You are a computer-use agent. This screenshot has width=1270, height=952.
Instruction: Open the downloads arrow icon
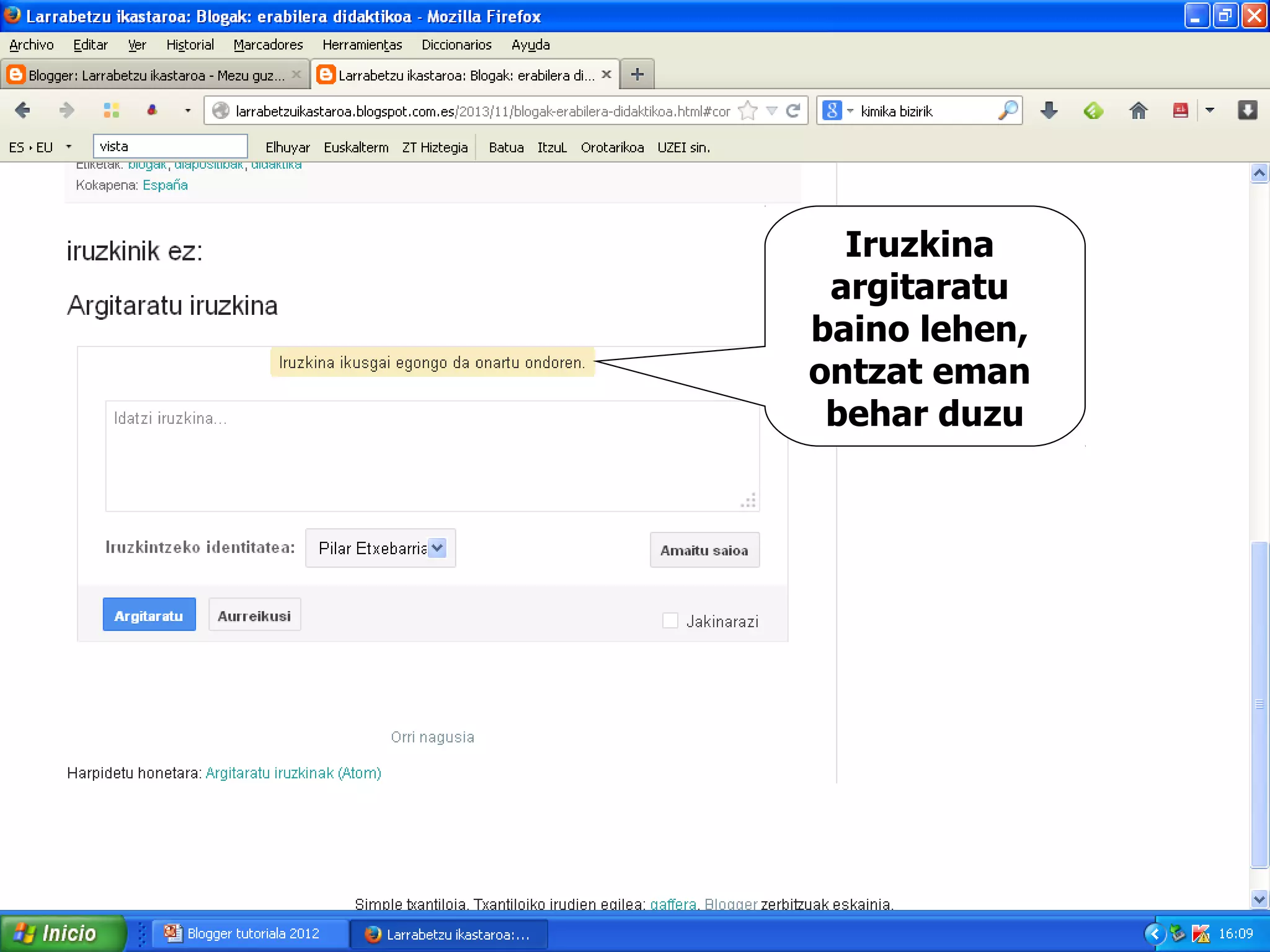pos(1049,111)
